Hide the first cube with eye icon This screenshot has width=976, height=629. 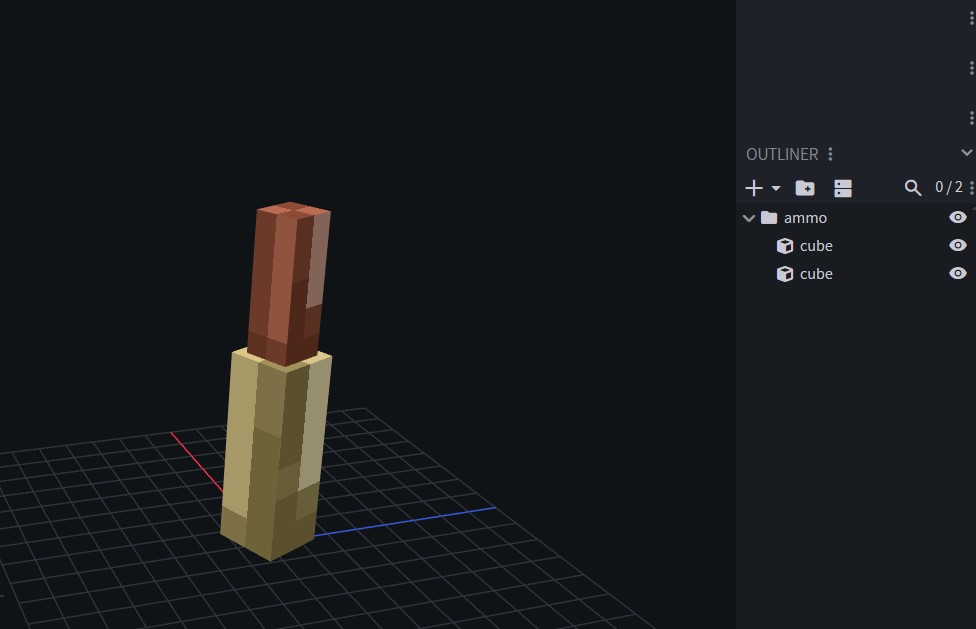957,245
